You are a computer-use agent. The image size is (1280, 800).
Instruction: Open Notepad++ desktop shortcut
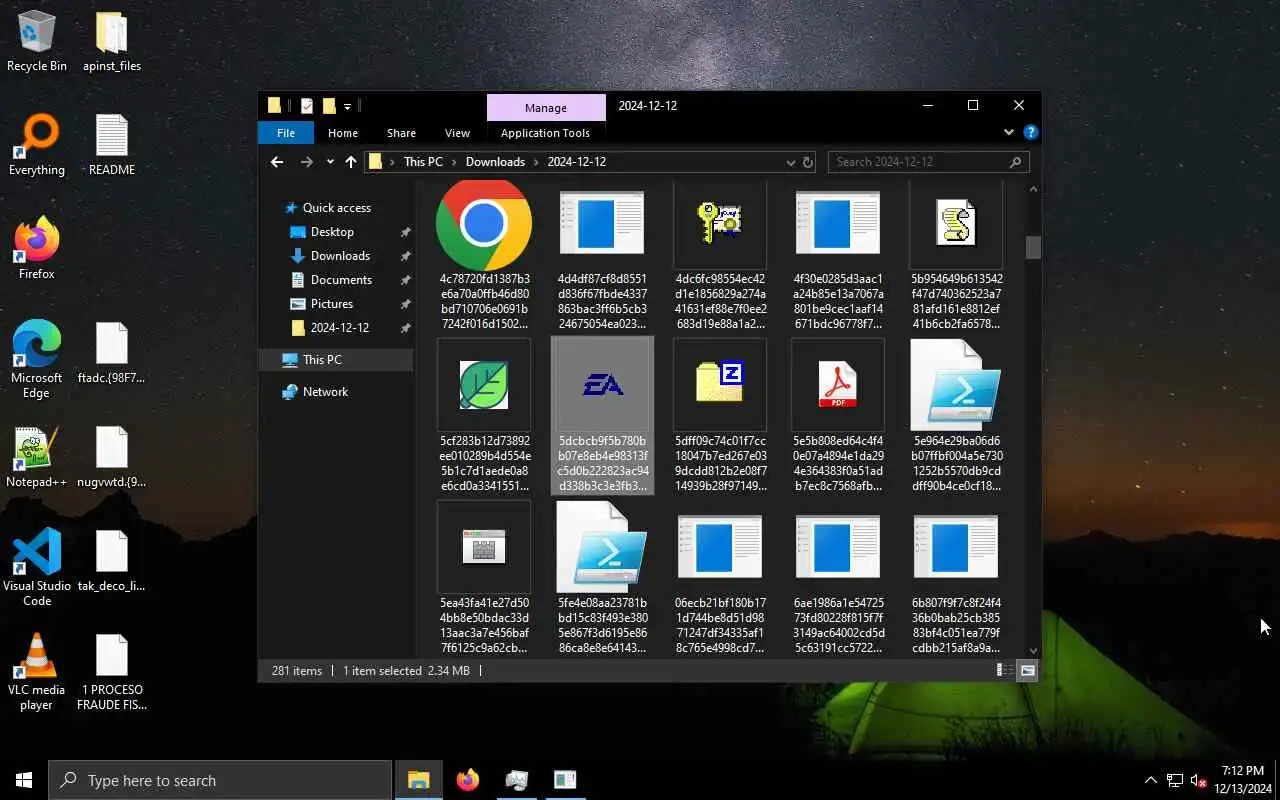pyautogui.click(x=37, y=458)
